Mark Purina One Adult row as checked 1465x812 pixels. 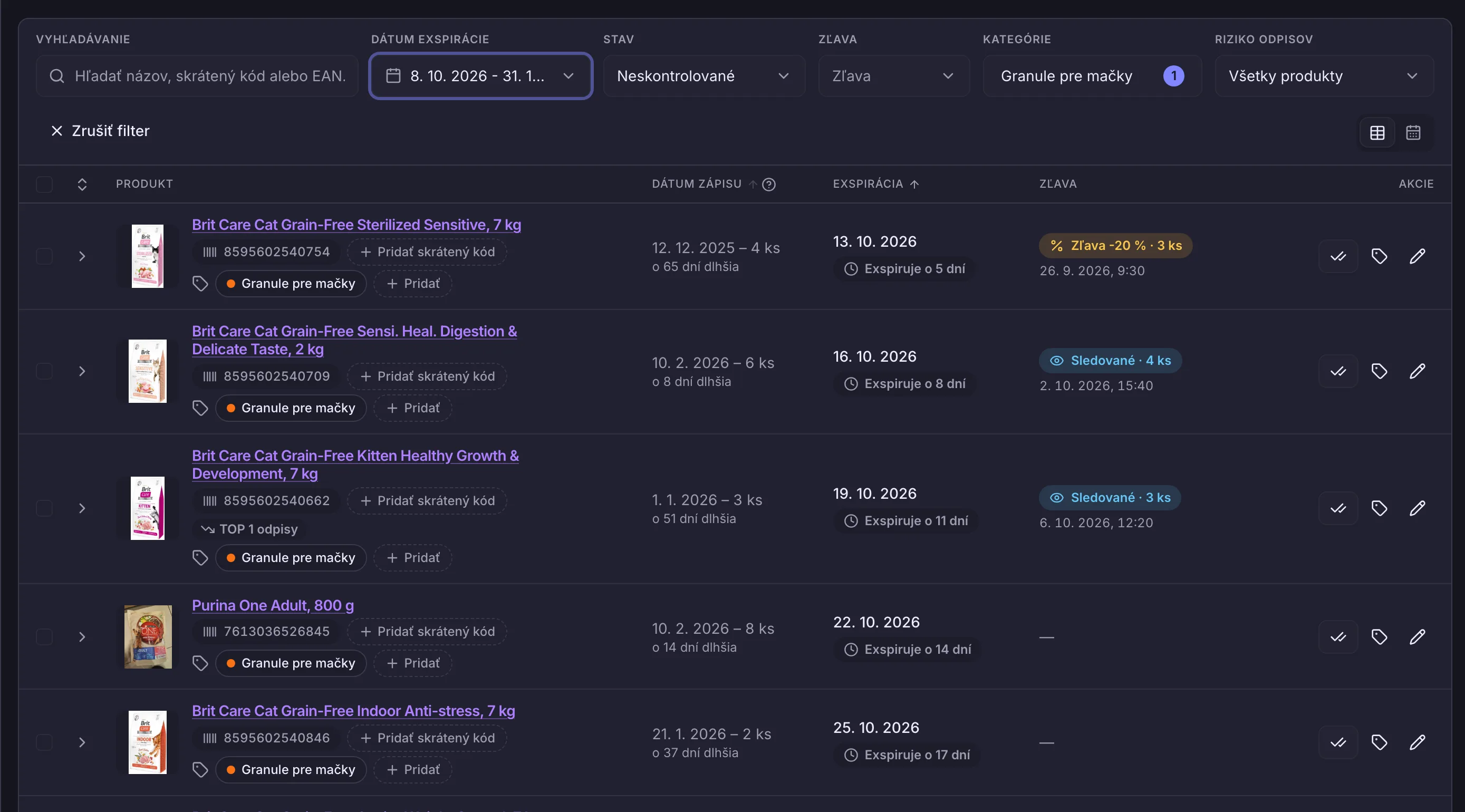1338,637
